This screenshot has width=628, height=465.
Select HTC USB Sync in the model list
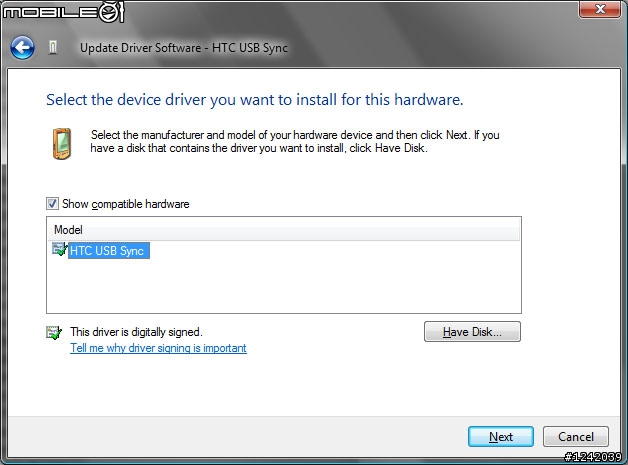point(107,251)
